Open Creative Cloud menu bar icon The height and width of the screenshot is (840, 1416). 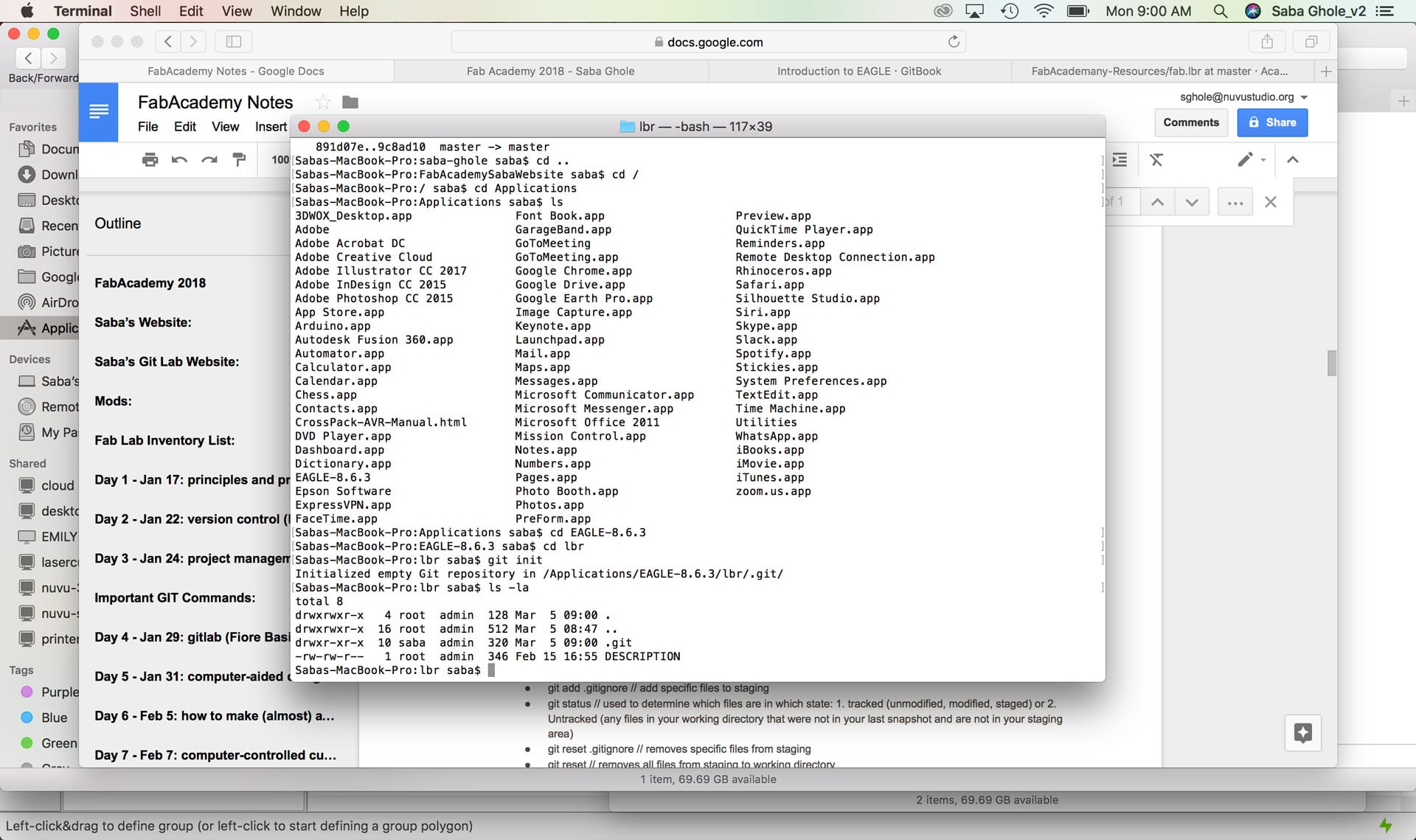(x=943, y=11)
